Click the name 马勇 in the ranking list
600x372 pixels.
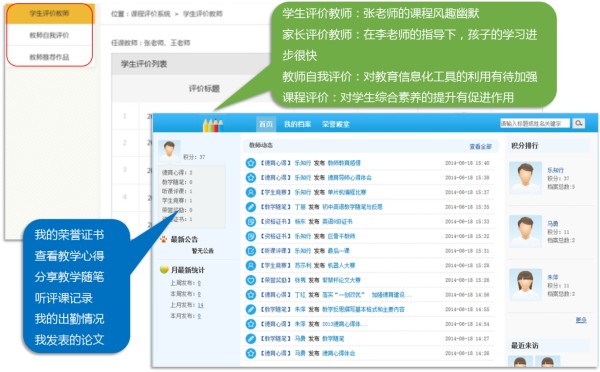tap(552, 224)
